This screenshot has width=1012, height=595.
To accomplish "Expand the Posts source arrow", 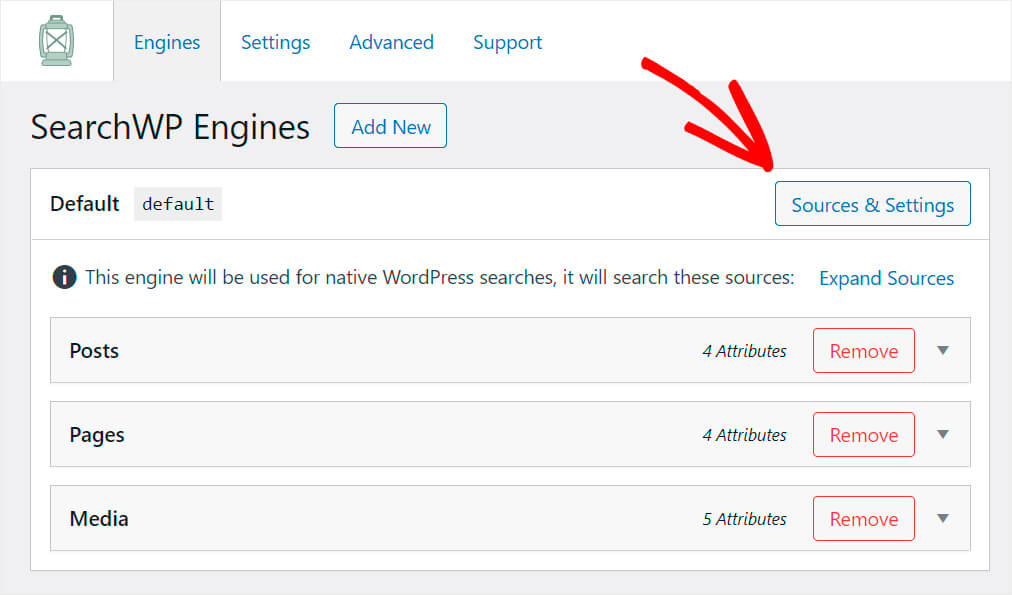I will (x=943, y=350).
